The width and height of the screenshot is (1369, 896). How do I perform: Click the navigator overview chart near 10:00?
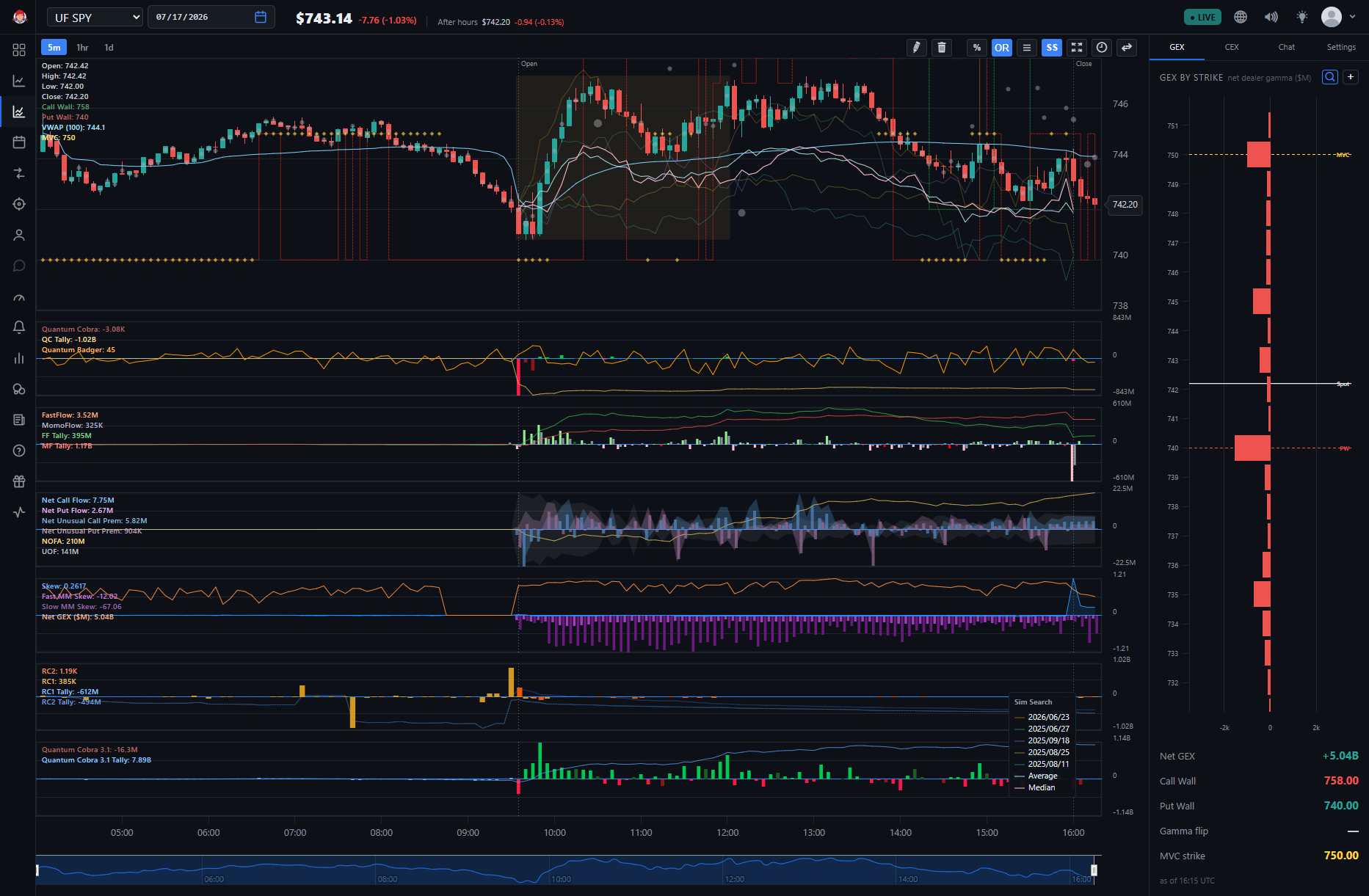(561, 870)
